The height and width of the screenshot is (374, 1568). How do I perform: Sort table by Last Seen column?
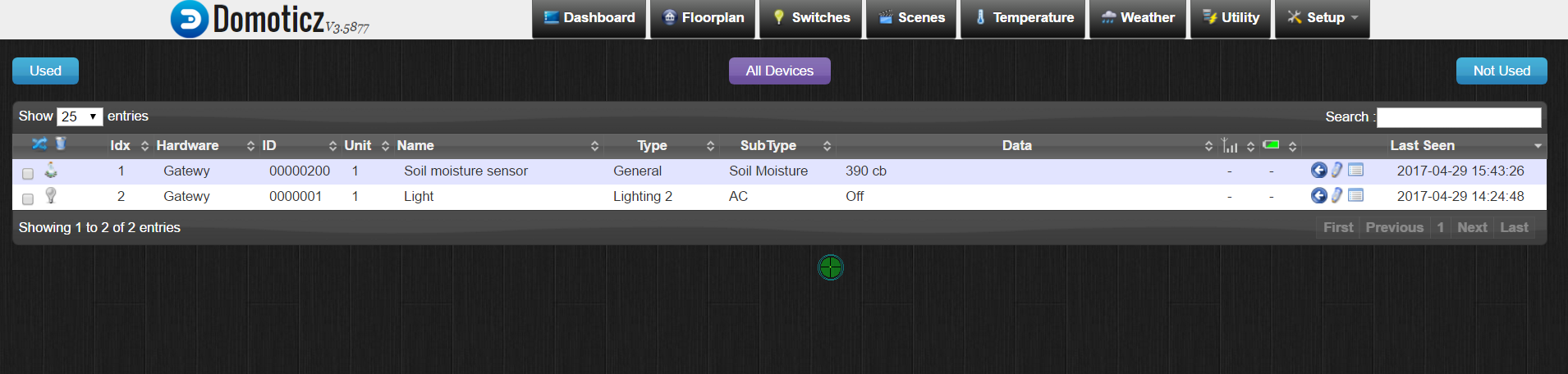click(1422, 145)
